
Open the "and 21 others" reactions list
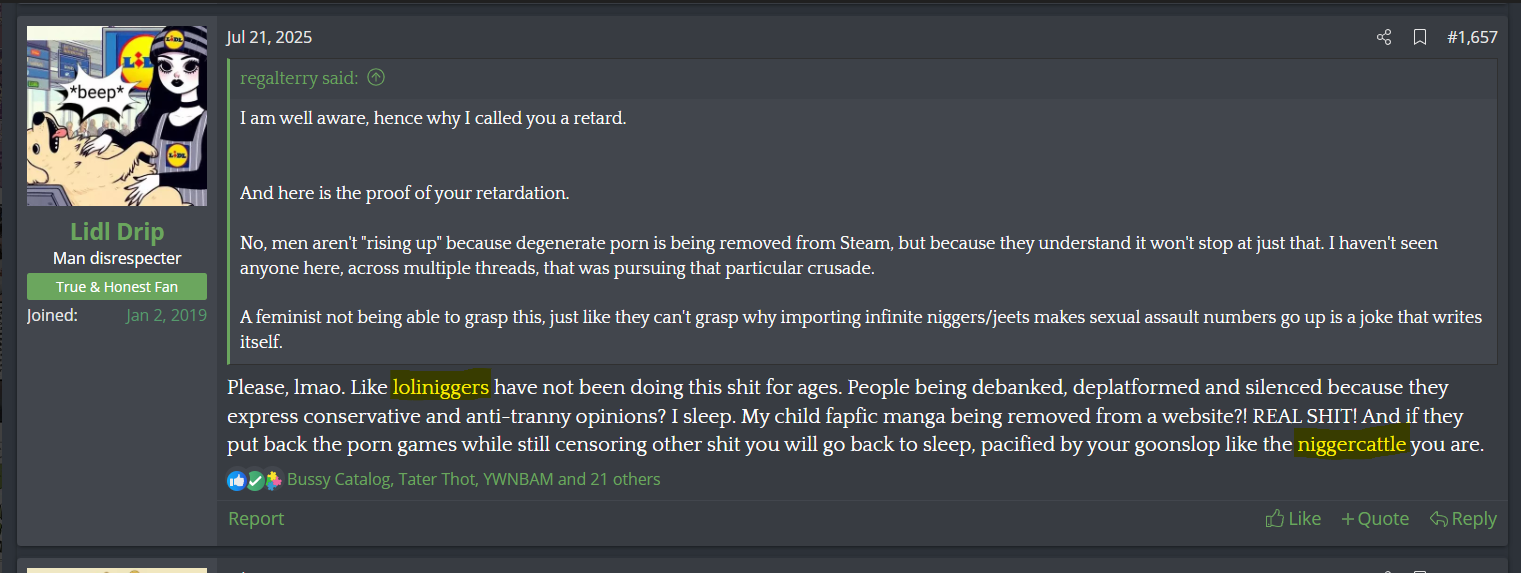609,479
